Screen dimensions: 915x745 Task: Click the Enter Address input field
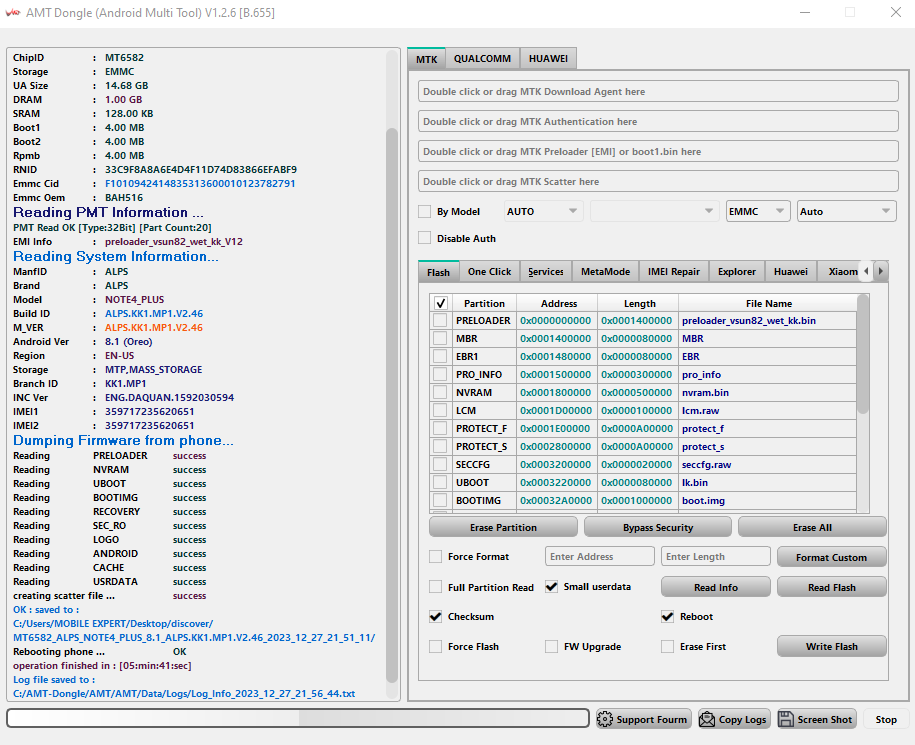pyautogui.click(x=600, y=557)
